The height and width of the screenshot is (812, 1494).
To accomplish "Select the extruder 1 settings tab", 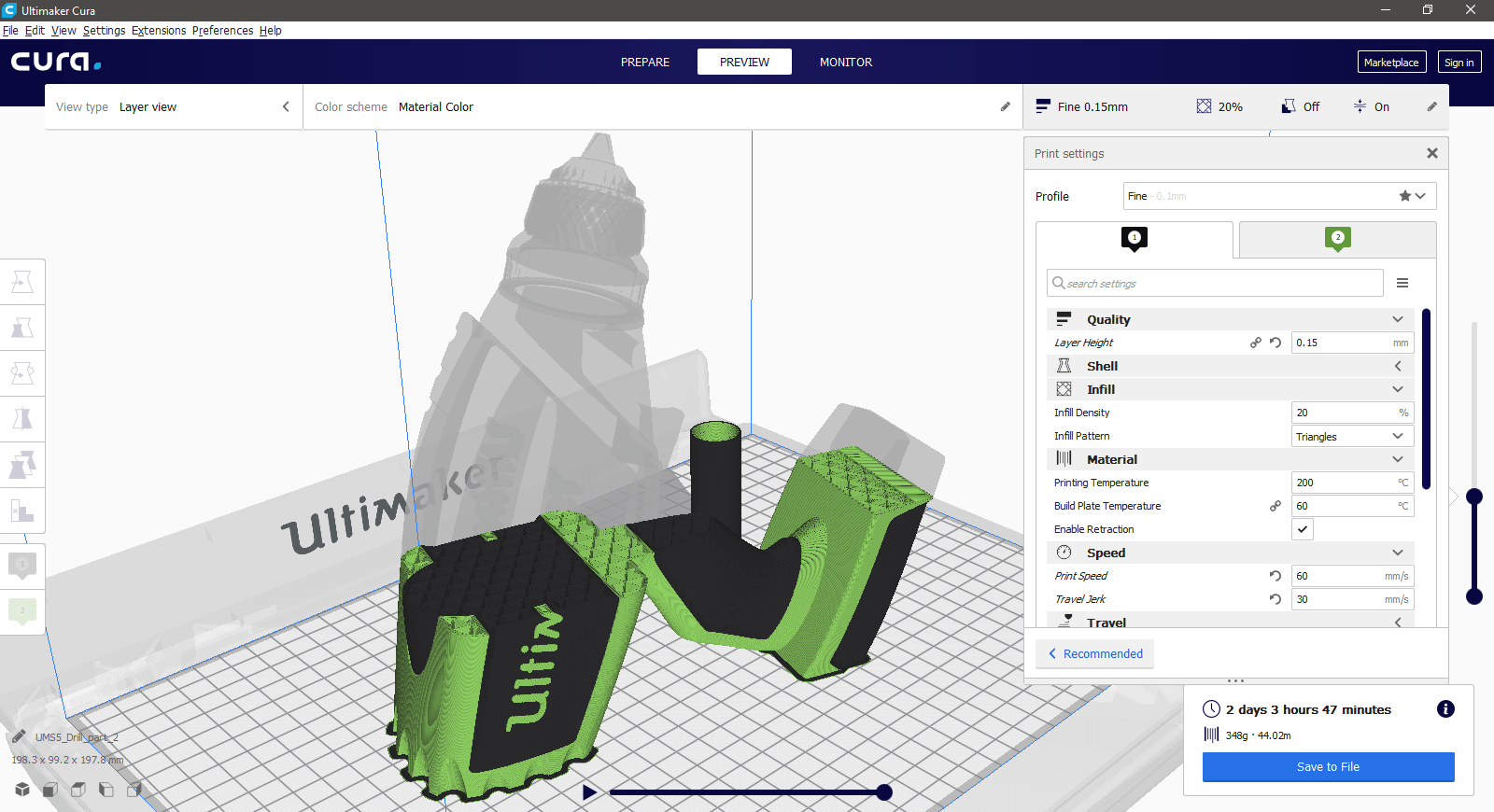I will pyautogui.click(x=1135, y=239).
